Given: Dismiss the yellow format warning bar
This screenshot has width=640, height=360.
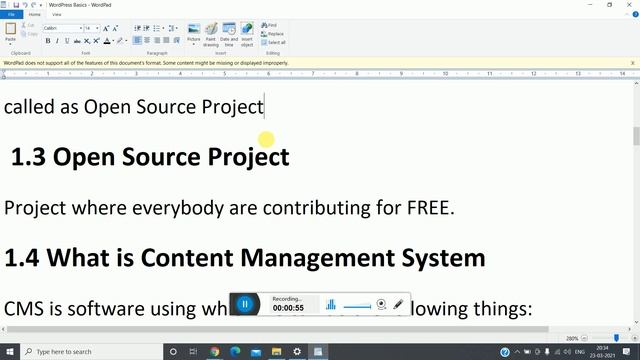Looking at the screenshot, I should pos(633,63).
